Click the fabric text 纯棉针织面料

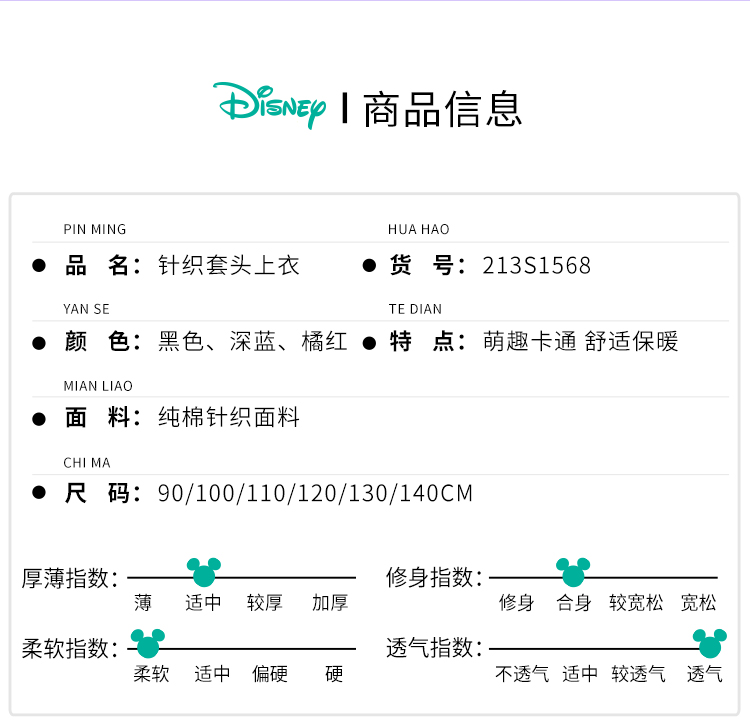click(229, 417)
